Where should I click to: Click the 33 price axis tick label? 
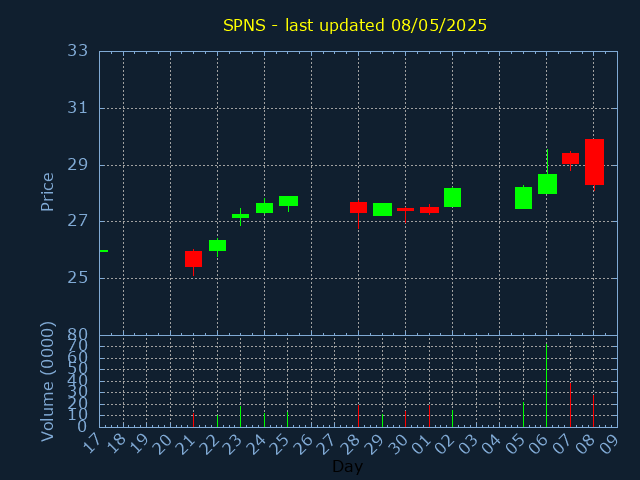pyautogui.click(x=78, y=51)
